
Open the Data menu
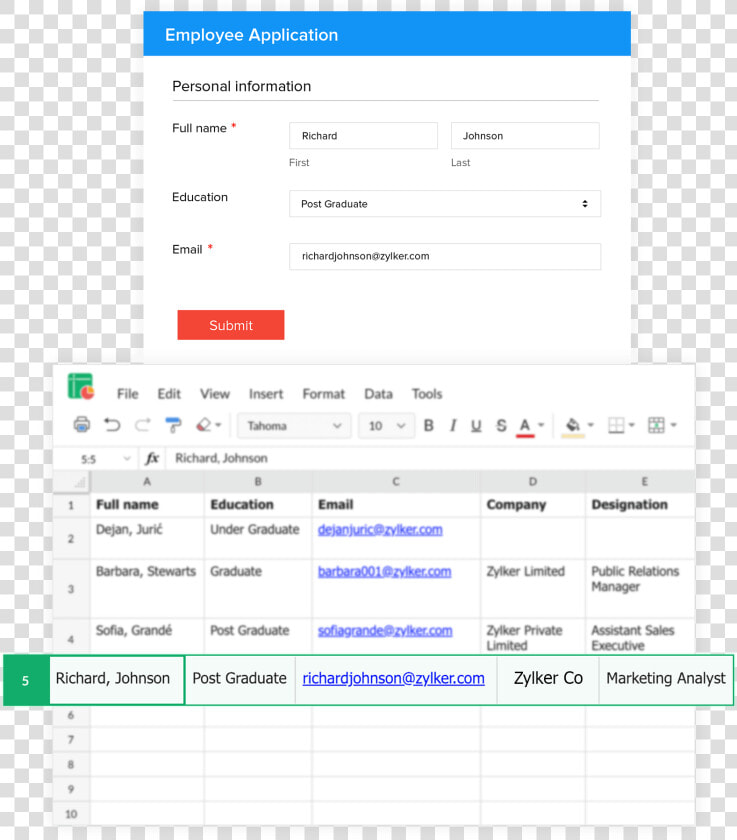(378, 394)
